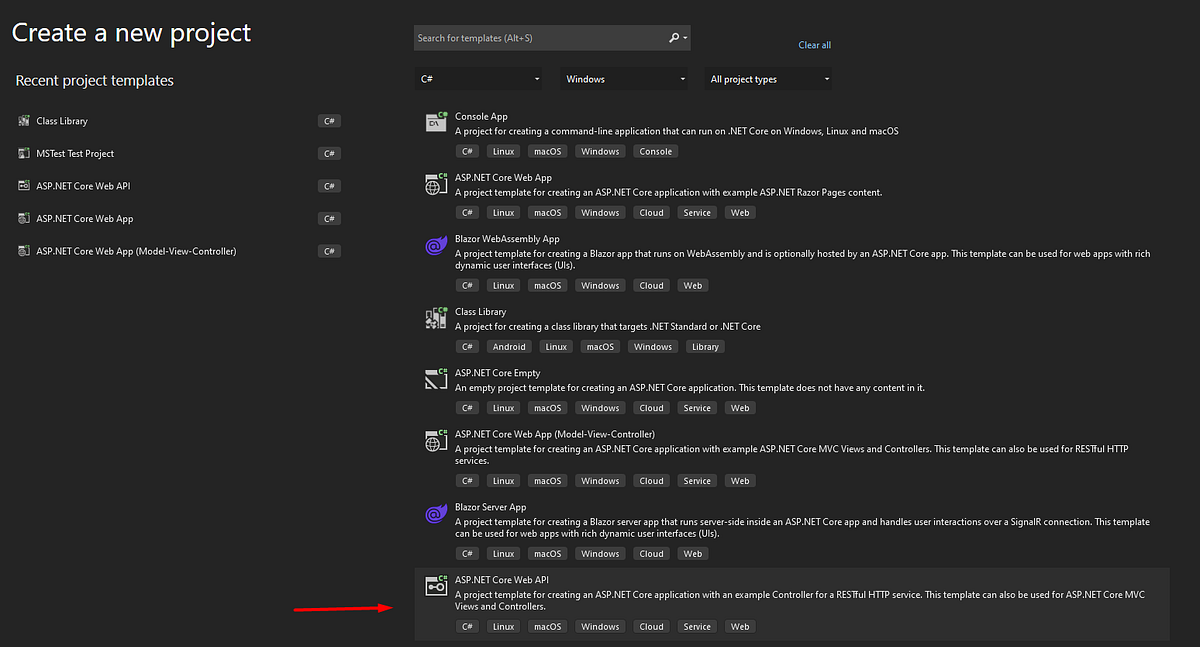The image size is (1200, 647).
Task: Click the Console tag under Console App
Action: tap(656, 151)
